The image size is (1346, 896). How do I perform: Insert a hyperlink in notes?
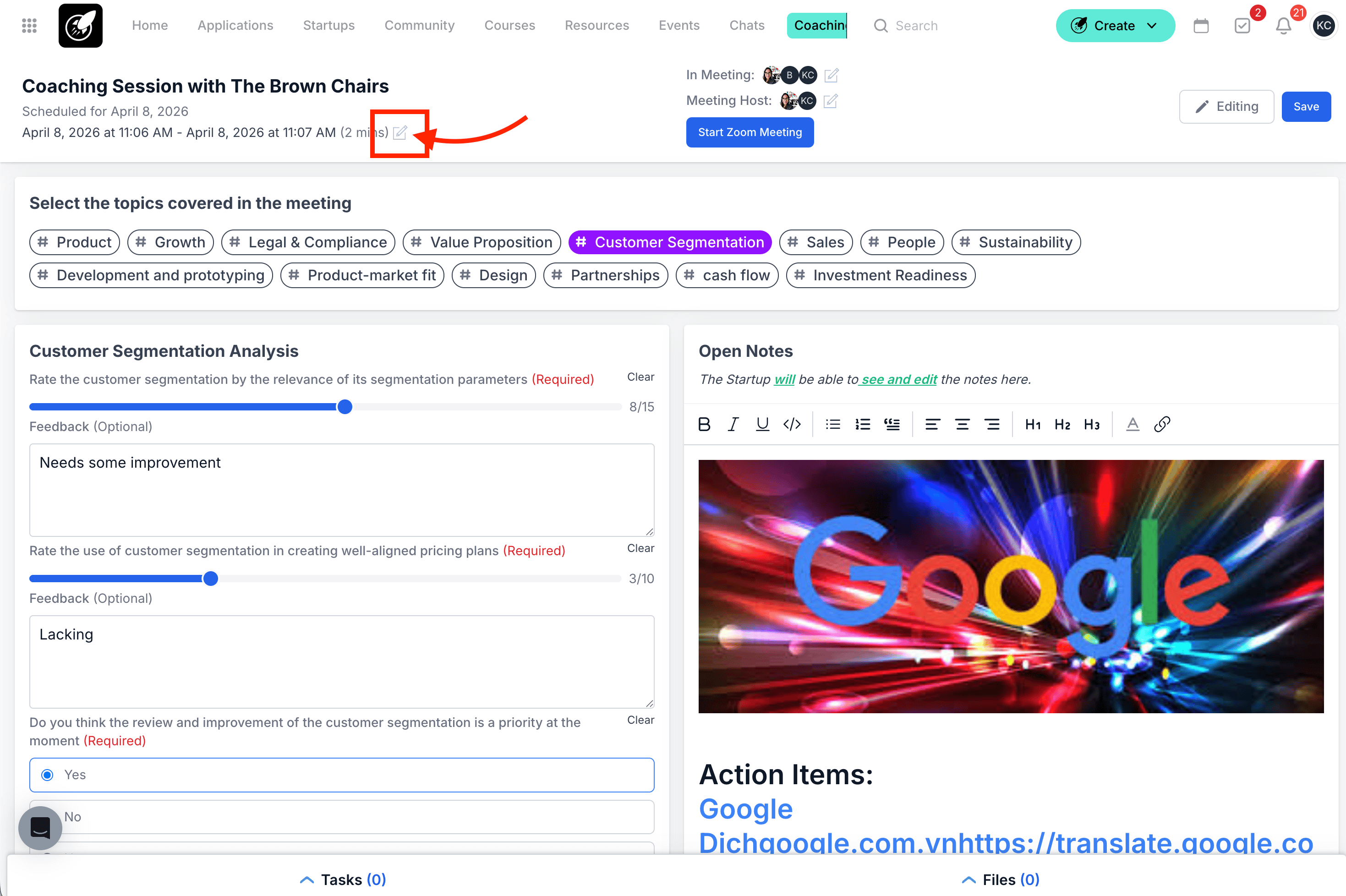[1163, 424]
